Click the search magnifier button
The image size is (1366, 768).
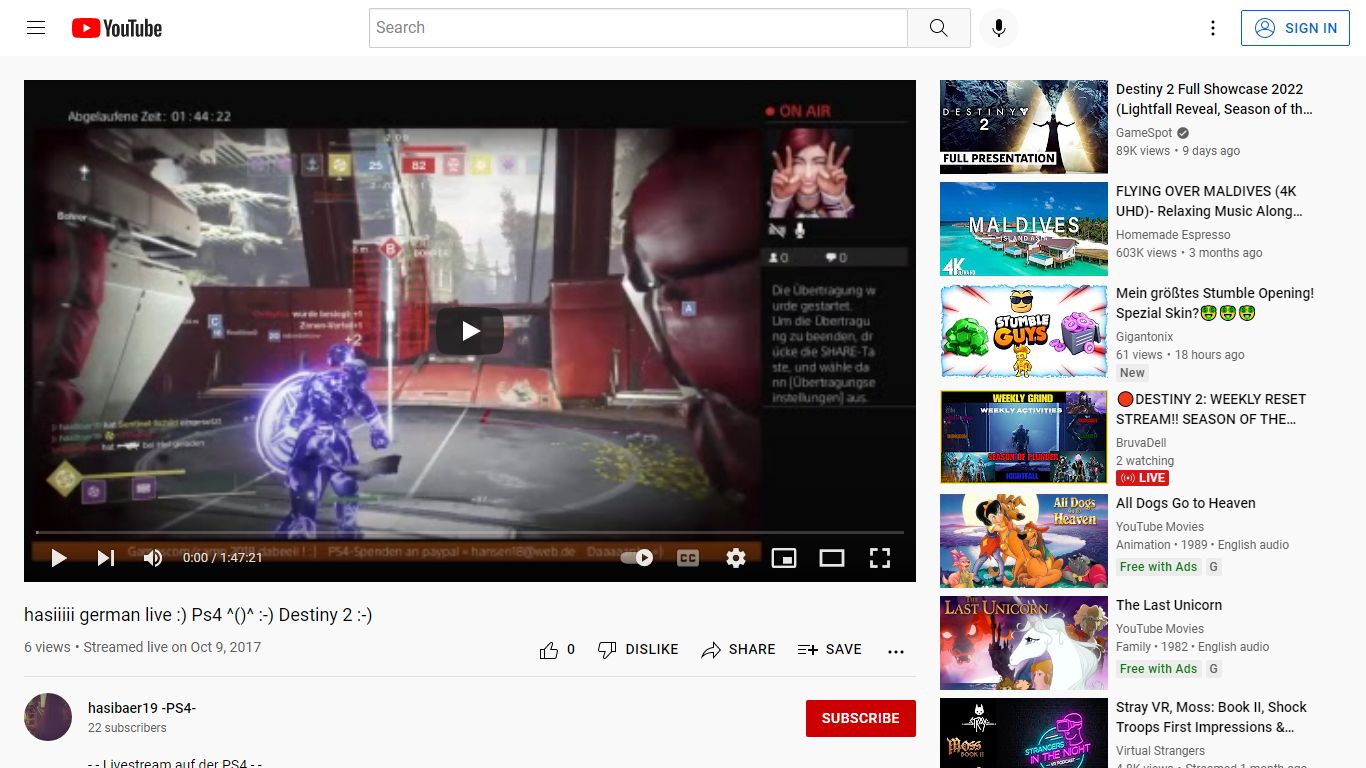click(x=938, y=28)
